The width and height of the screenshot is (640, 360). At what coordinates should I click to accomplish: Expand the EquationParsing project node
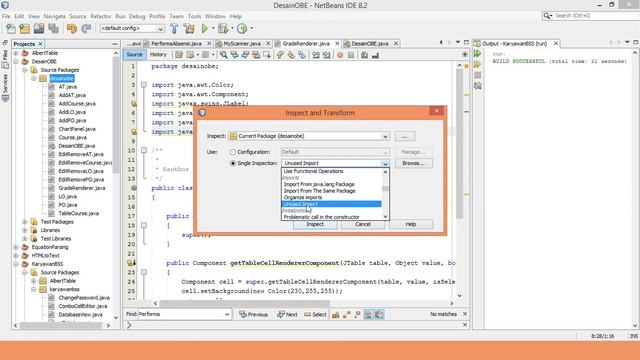point(16,247)
